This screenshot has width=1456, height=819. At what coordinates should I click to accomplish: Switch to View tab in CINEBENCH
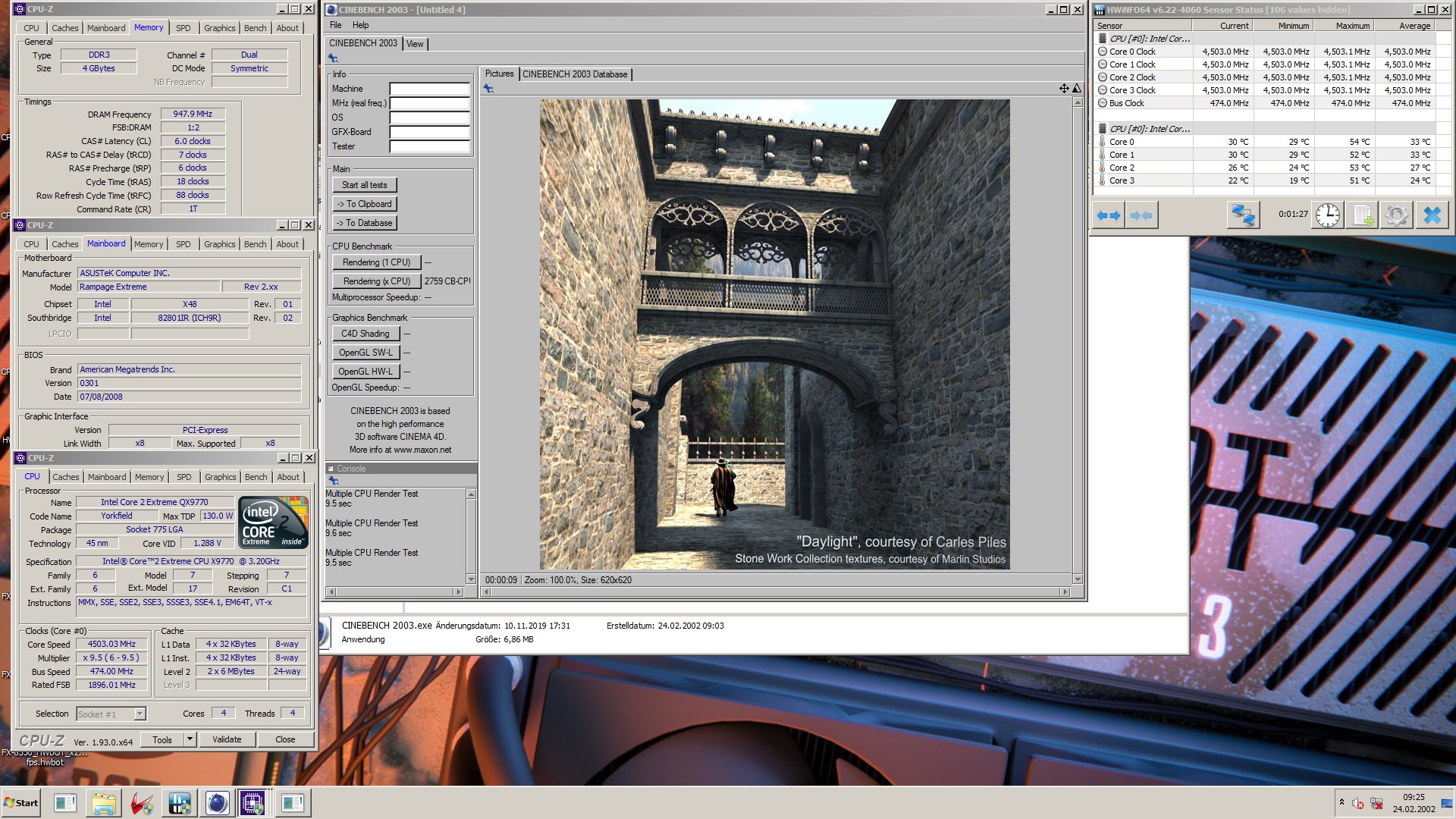tap(415, 44)
